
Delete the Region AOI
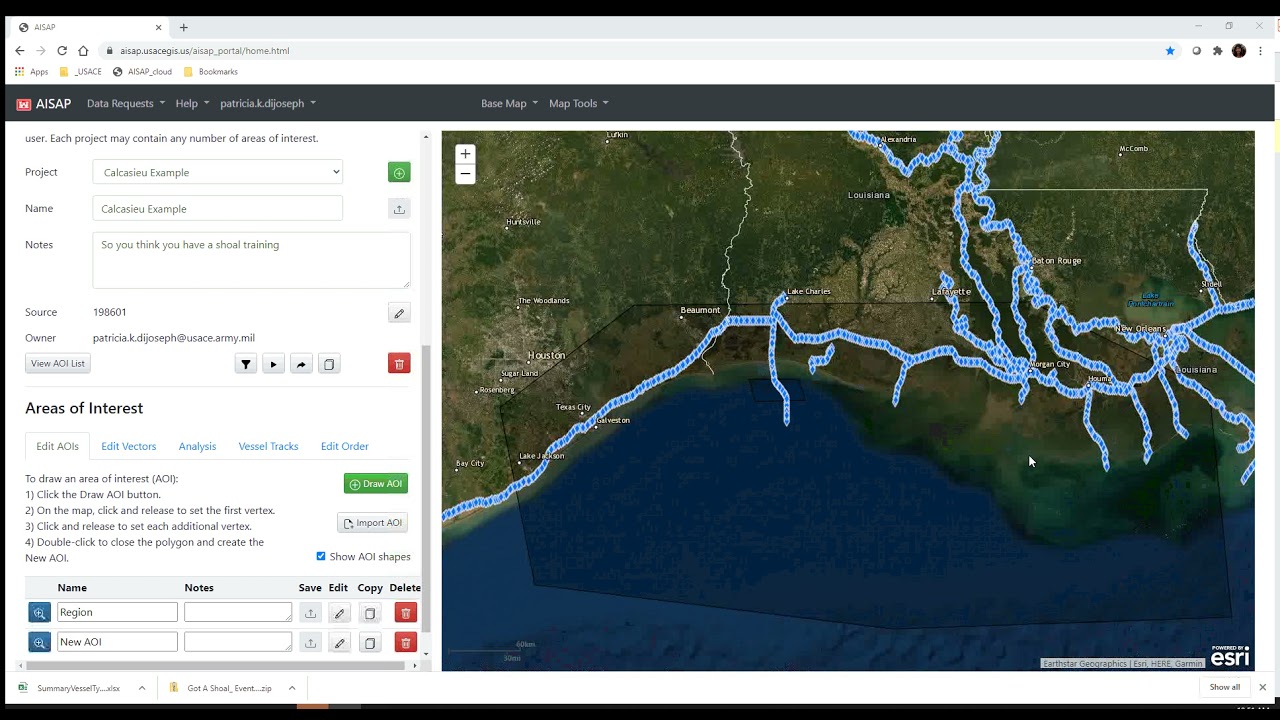click(405, 613)
